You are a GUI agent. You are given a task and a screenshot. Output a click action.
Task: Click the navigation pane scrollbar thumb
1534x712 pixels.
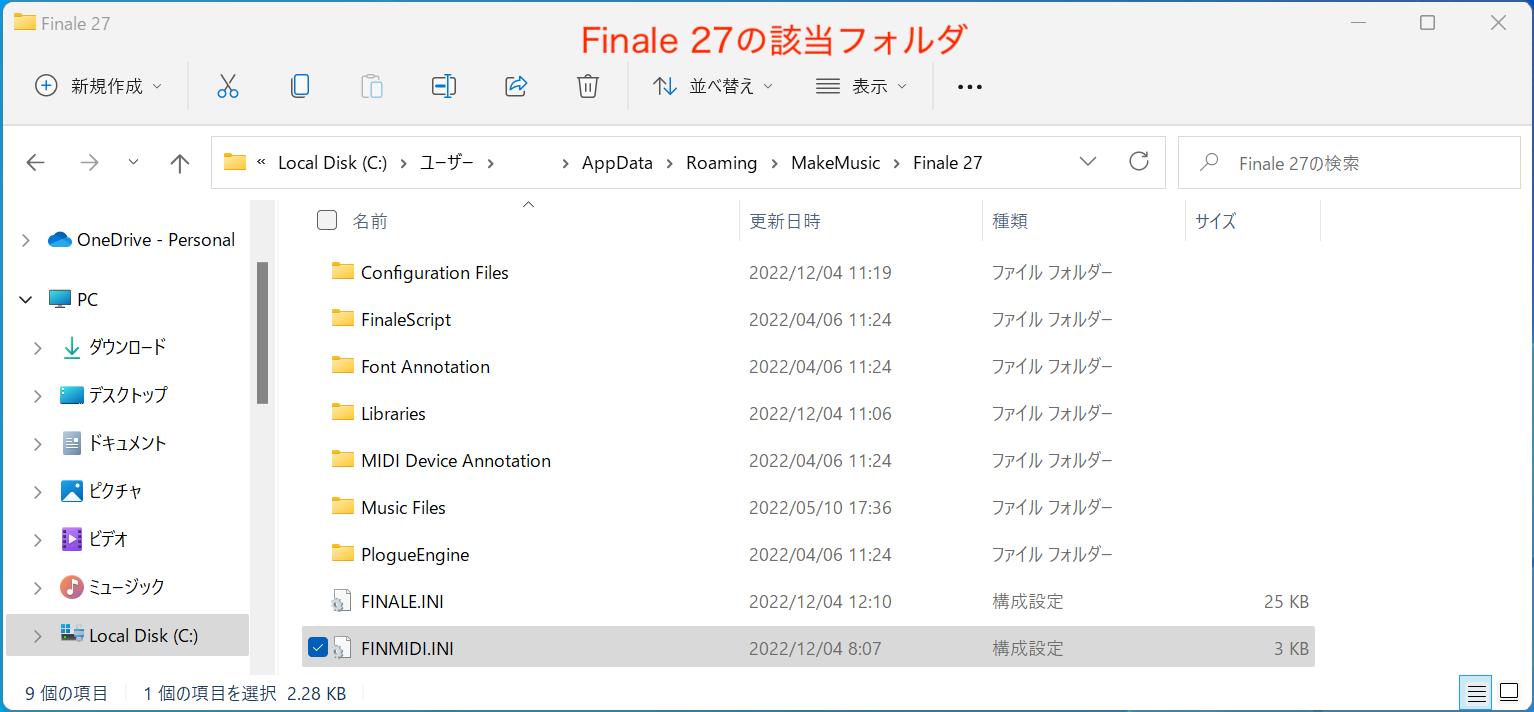click(x=262, y=332)
